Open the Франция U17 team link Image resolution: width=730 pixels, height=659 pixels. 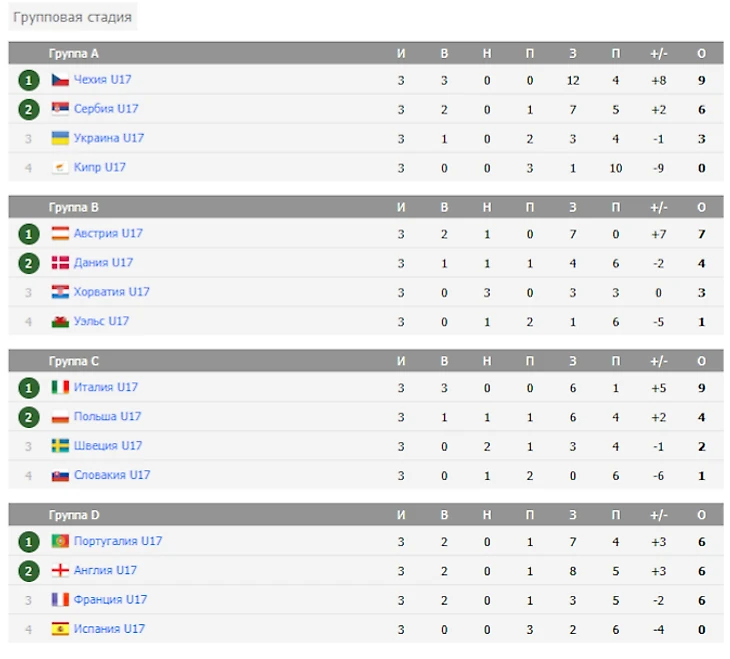coord(111,600)
